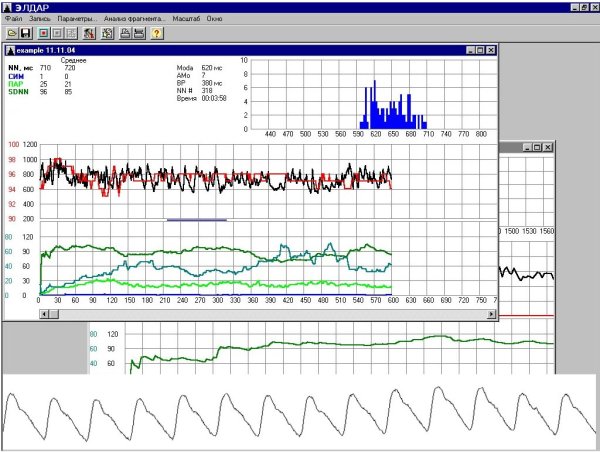Click the Время value '00:03:58'
Viewport: 600px width, 452px height.
pyautogui.click(x=214, y=98)
